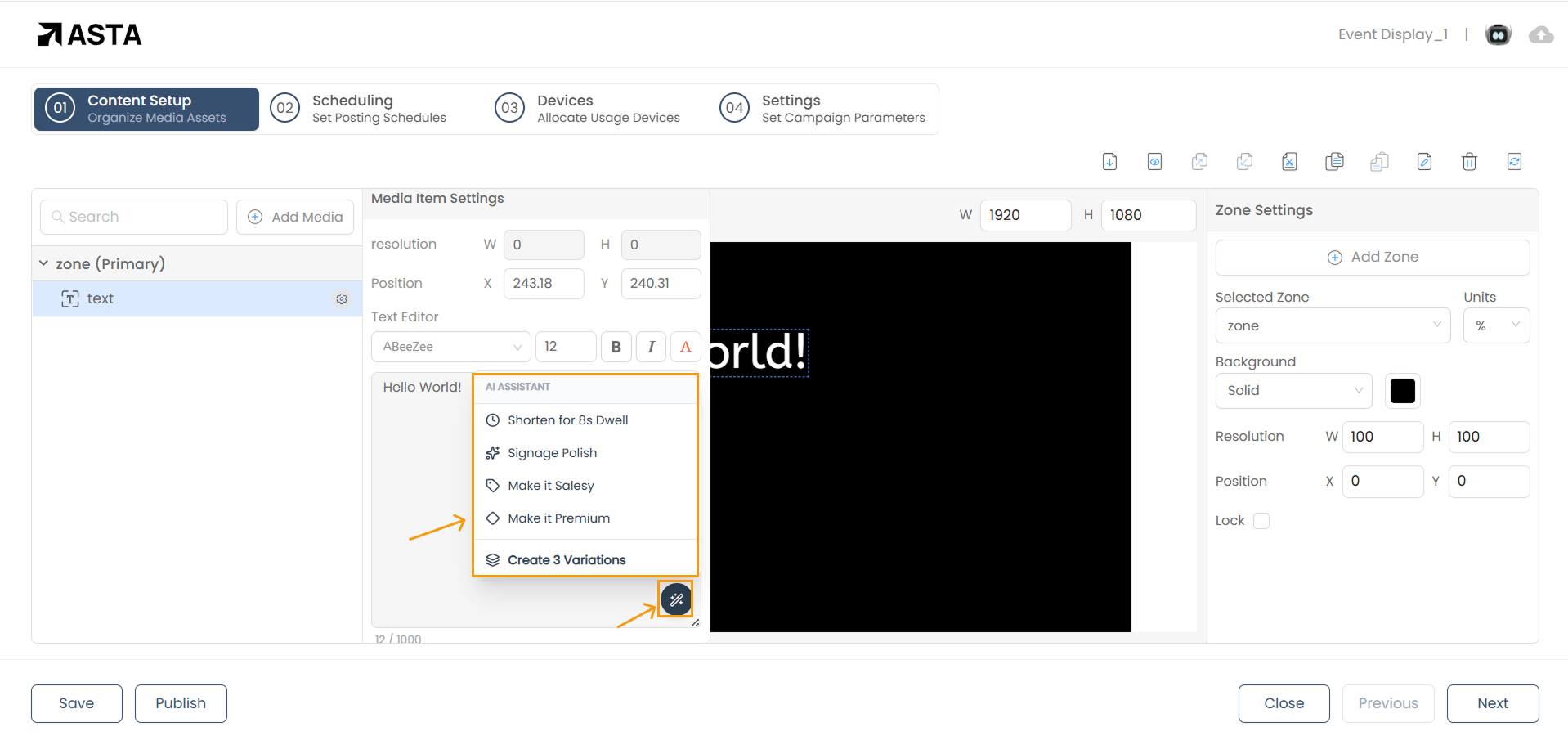This screenshot has height=745, width=1568.
Task: Click the refresh icon in toolbar
Action: 1514,162
